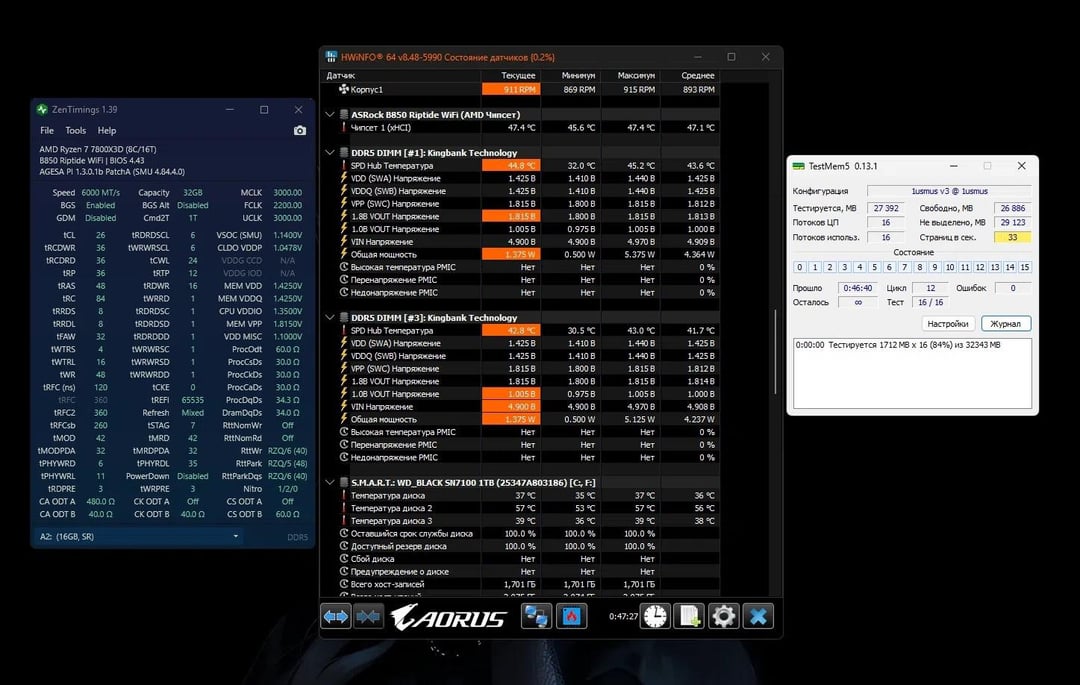Click the tREFI value 65535
This screenshot has width=1080, height=685.
click(193, 400)
